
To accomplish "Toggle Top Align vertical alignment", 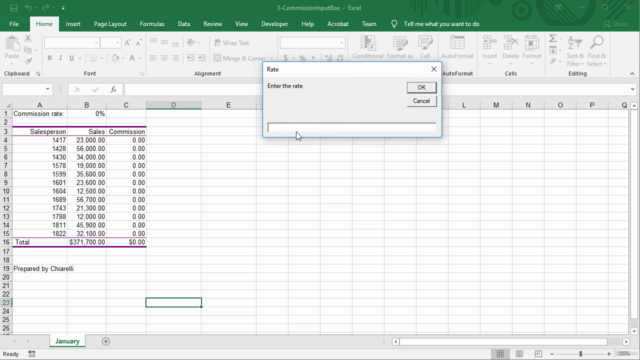I will click(x=153, y=42).
